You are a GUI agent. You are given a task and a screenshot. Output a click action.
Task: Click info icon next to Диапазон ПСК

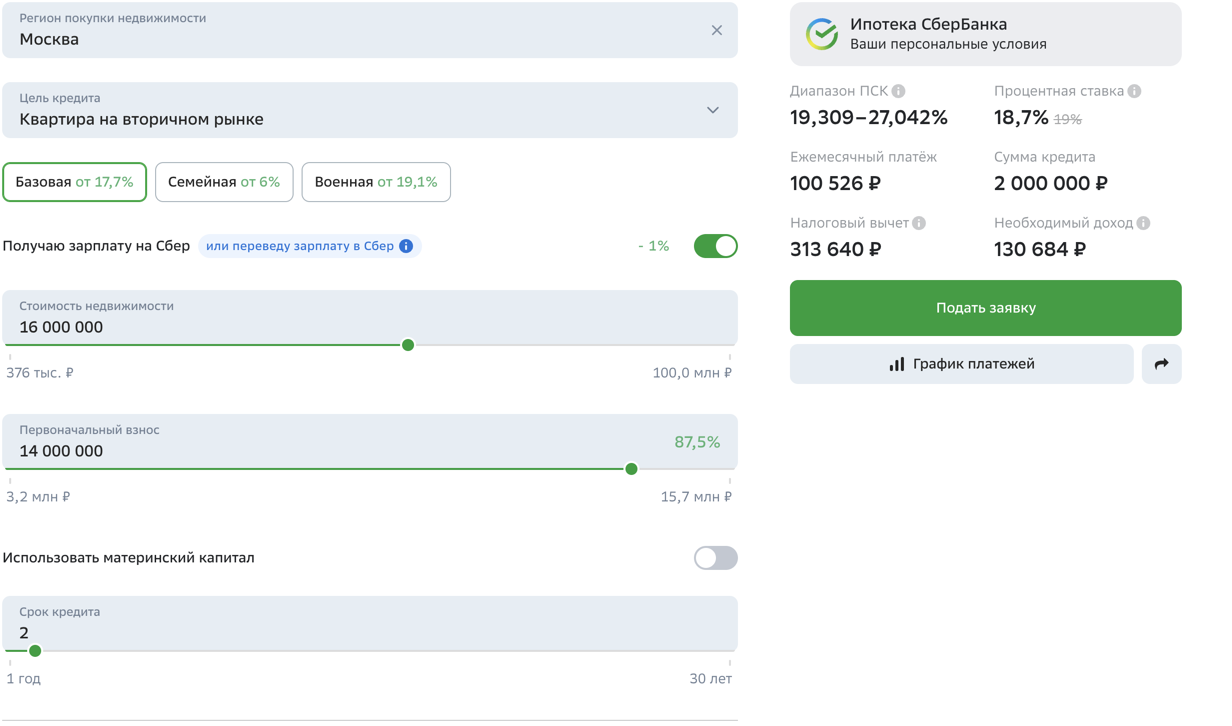point(899,91)
